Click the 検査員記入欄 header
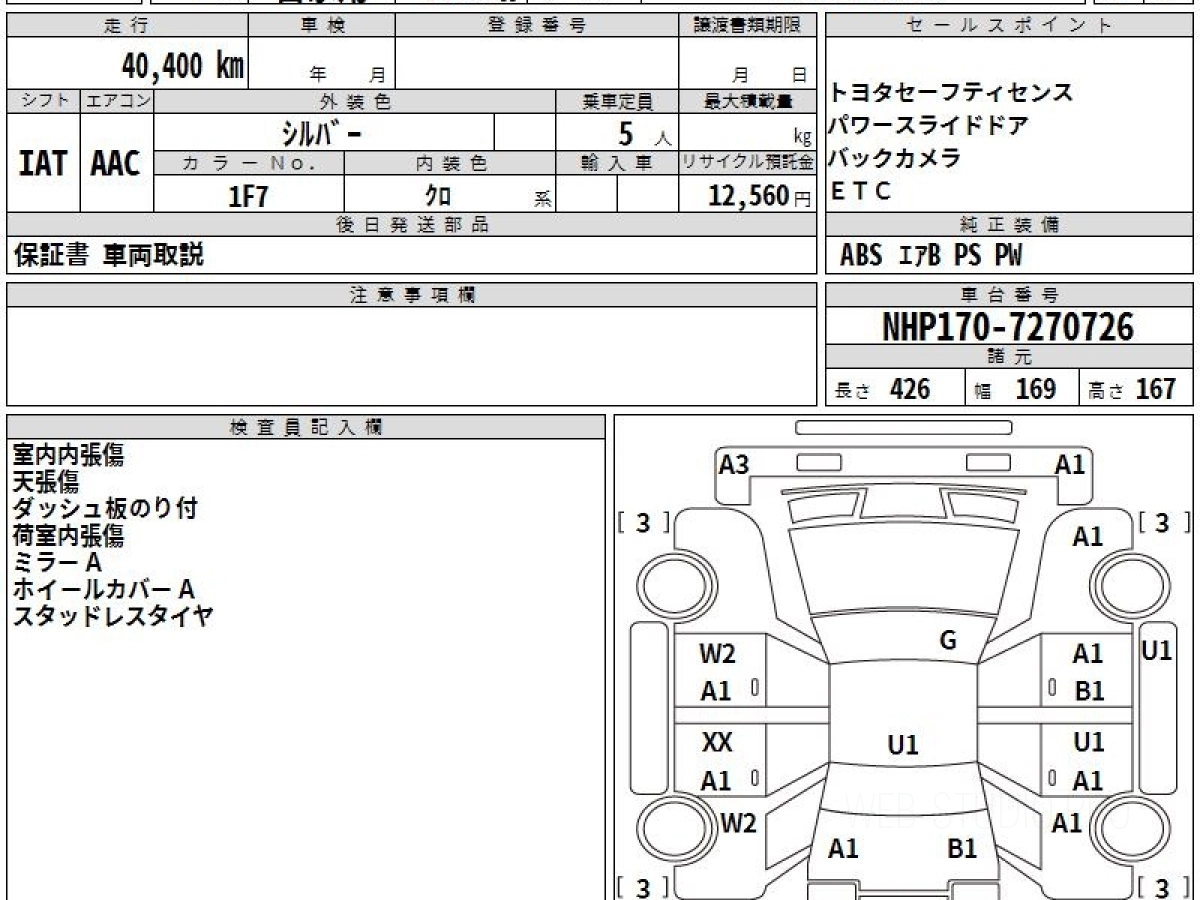Viewport: 1200px width, 900px height. tap(306, 427)
